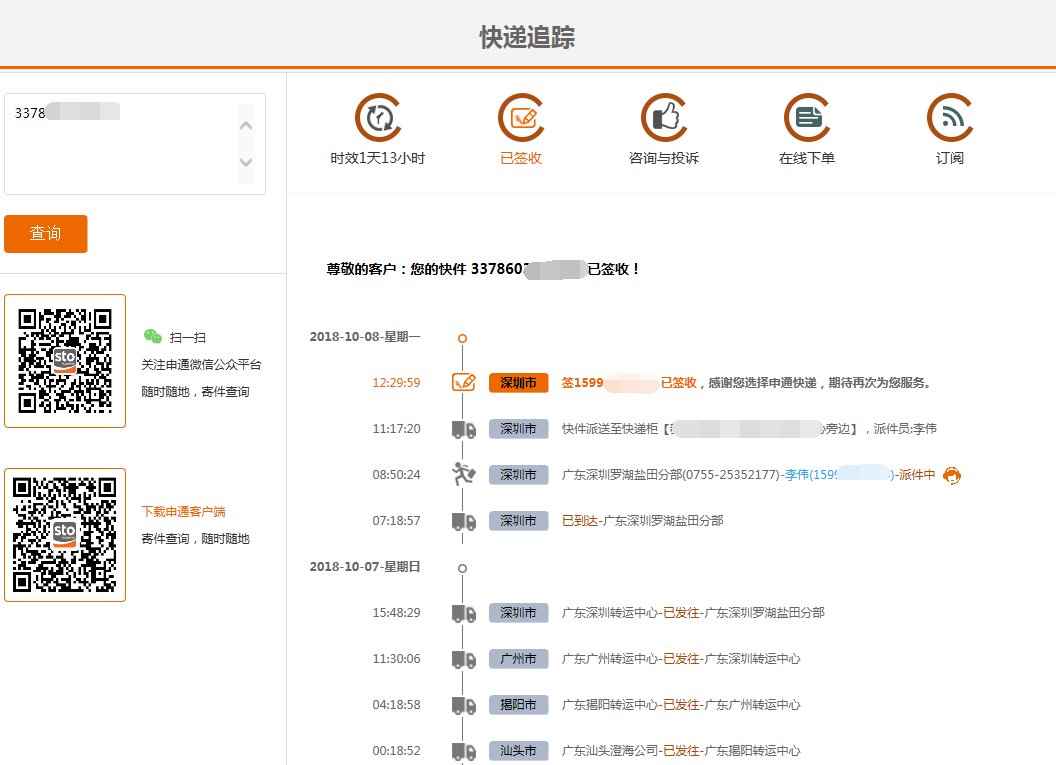Click the lower STO client QR code
1056x765 pixels.
pyautogui.click(x=64, y=531)
